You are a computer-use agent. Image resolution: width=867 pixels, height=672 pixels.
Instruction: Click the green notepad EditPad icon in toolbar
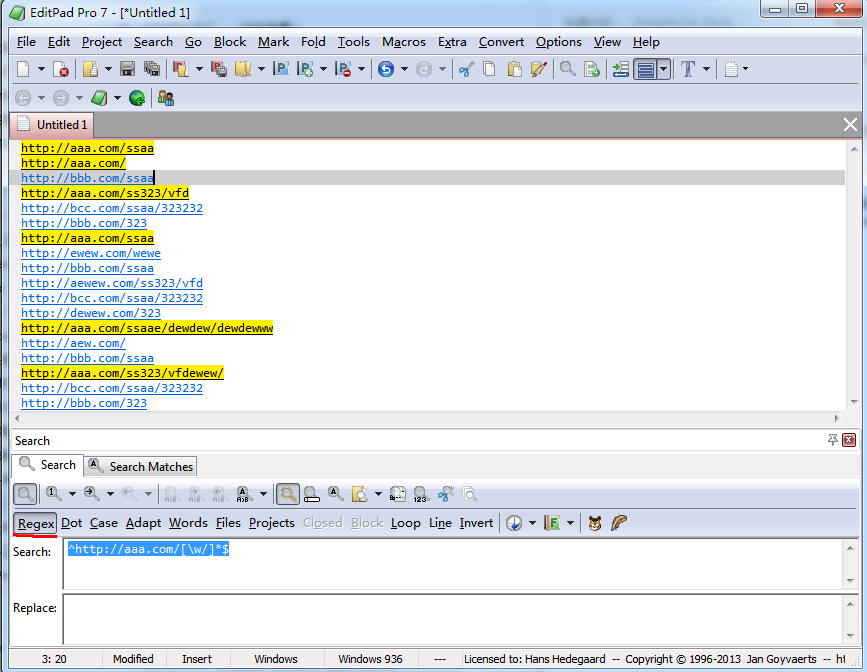[x=100, y=98]
